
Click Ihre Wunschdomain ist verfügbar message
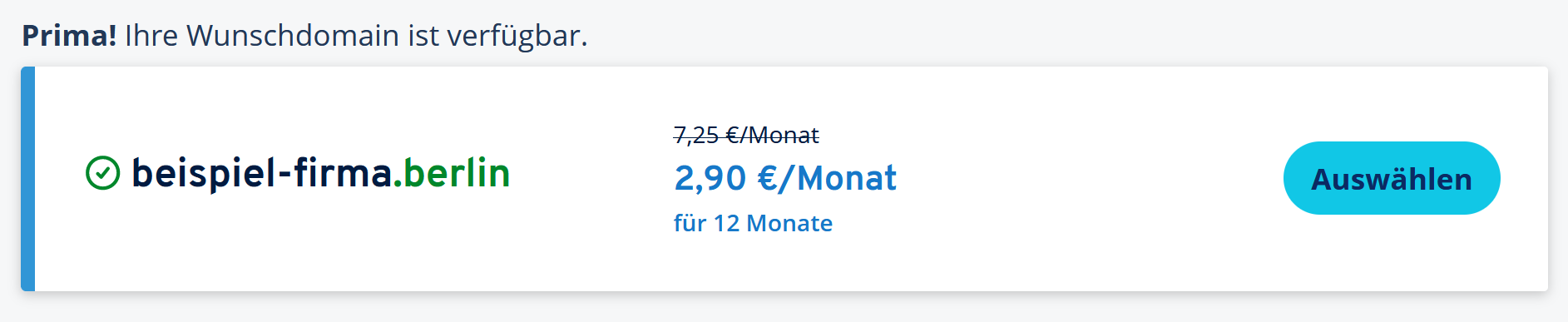(x=356, y=36)
